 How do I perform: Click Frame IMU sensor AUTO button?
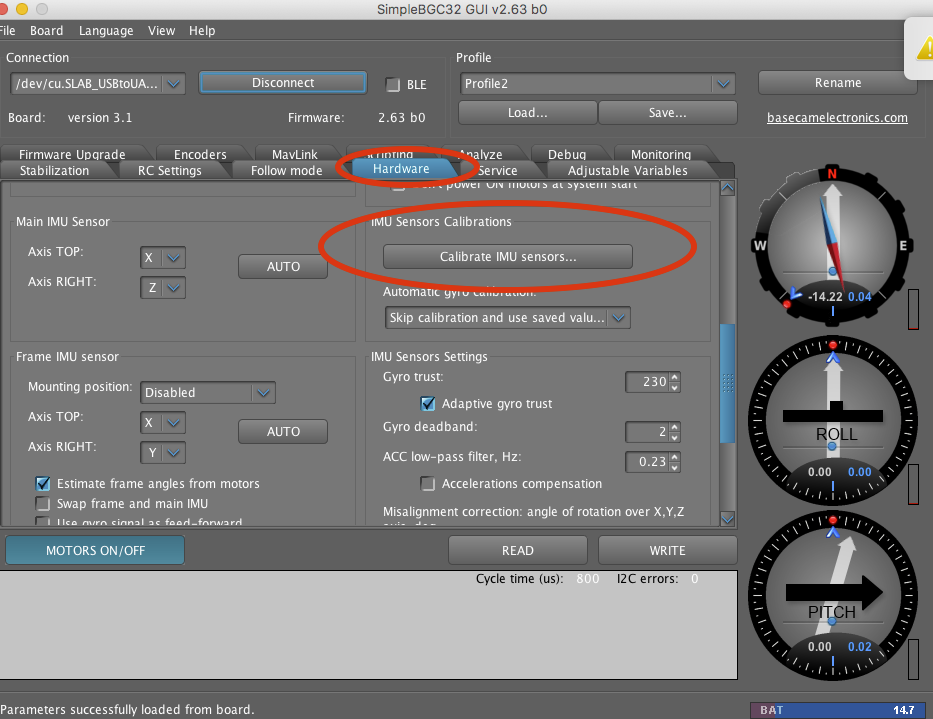click(x=283, y=432)
